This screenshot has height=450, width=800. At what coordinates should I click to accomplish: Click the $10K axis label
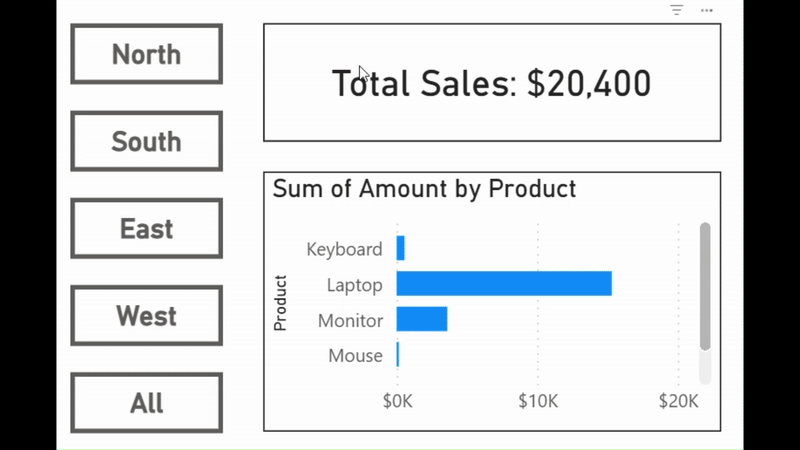538,402
